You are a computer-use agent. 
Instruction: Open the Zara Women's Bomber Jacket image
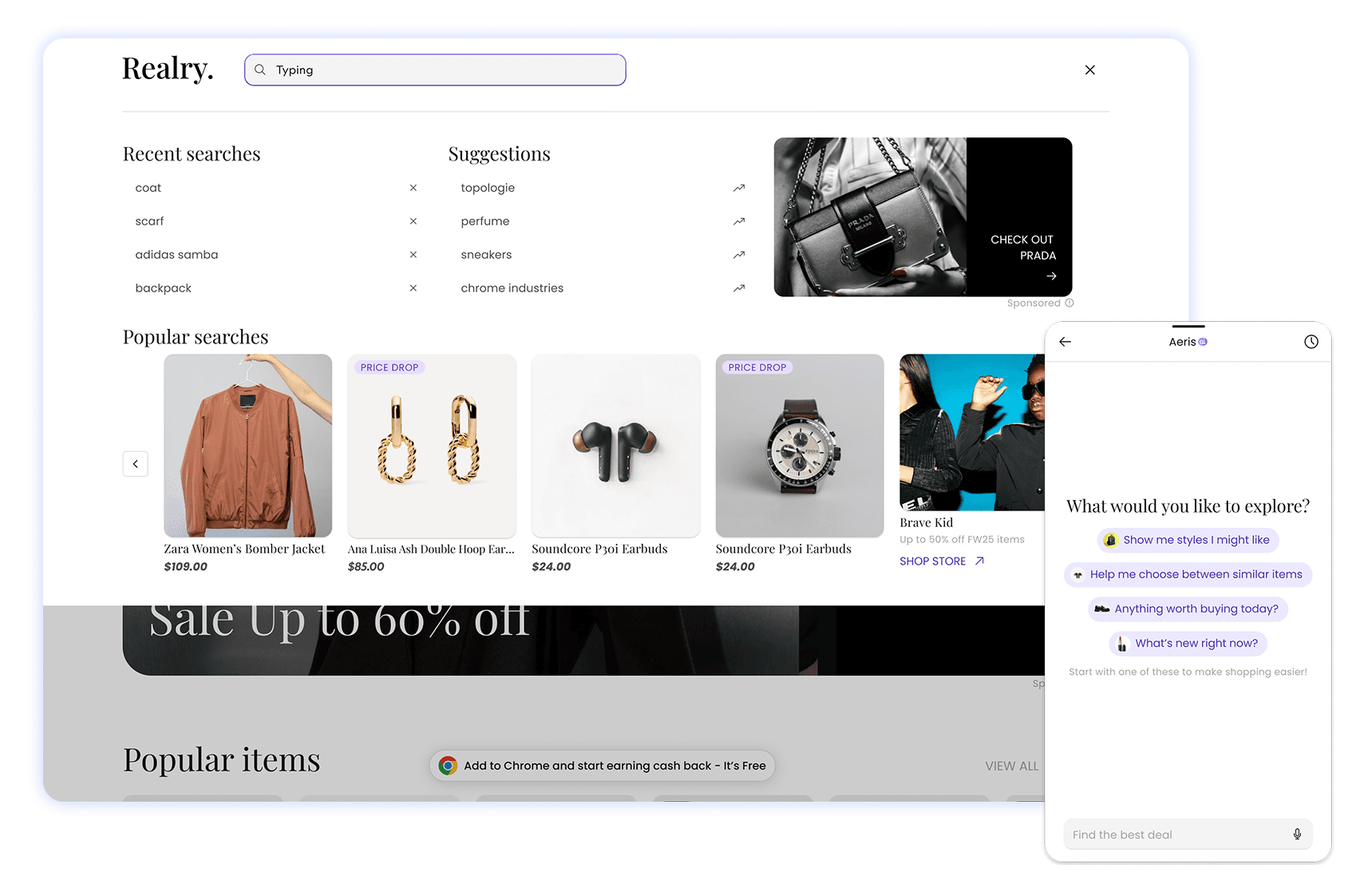(248, 446)
